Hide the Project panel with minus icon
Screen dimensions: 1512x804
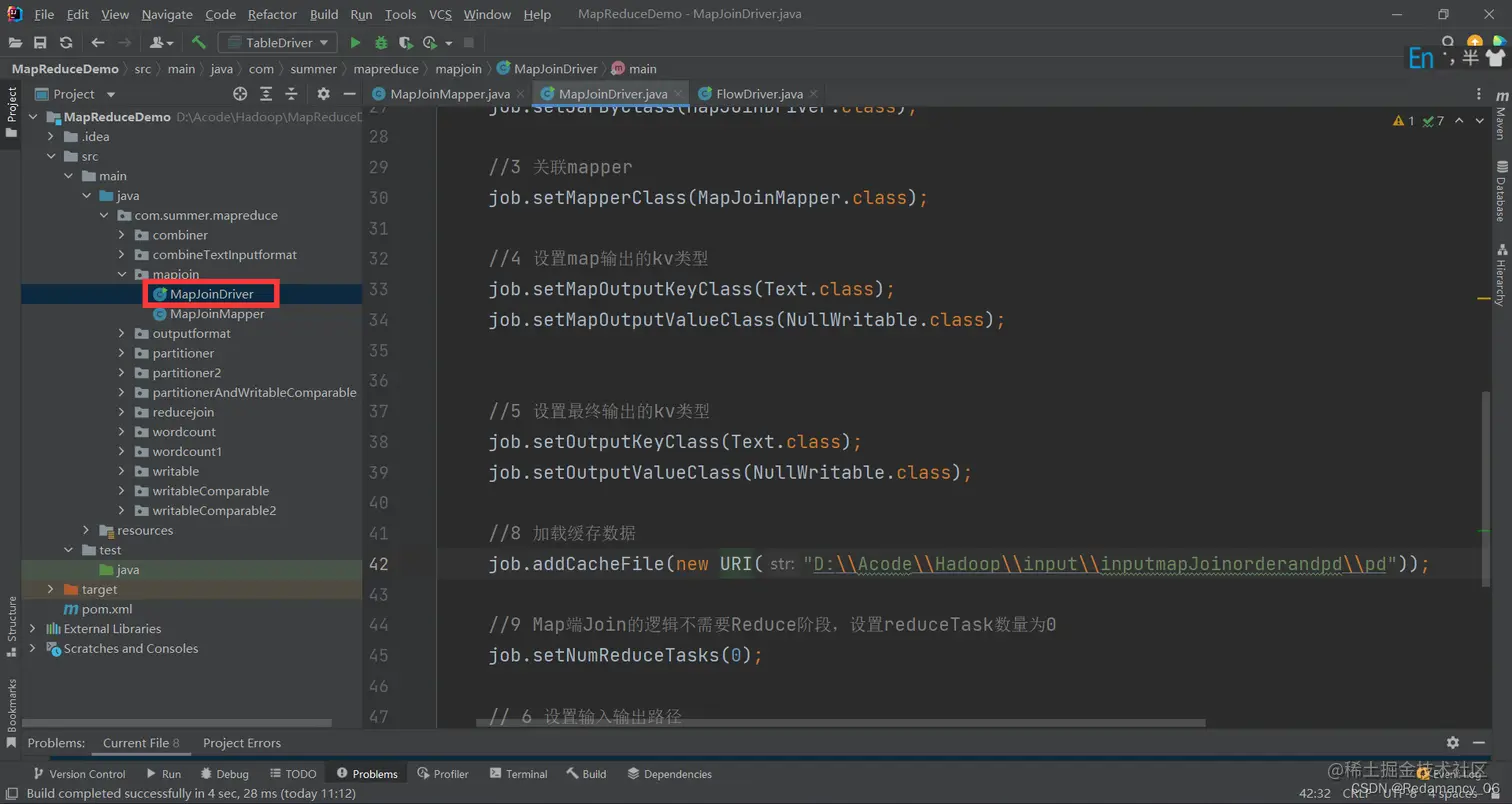(349, 94)
